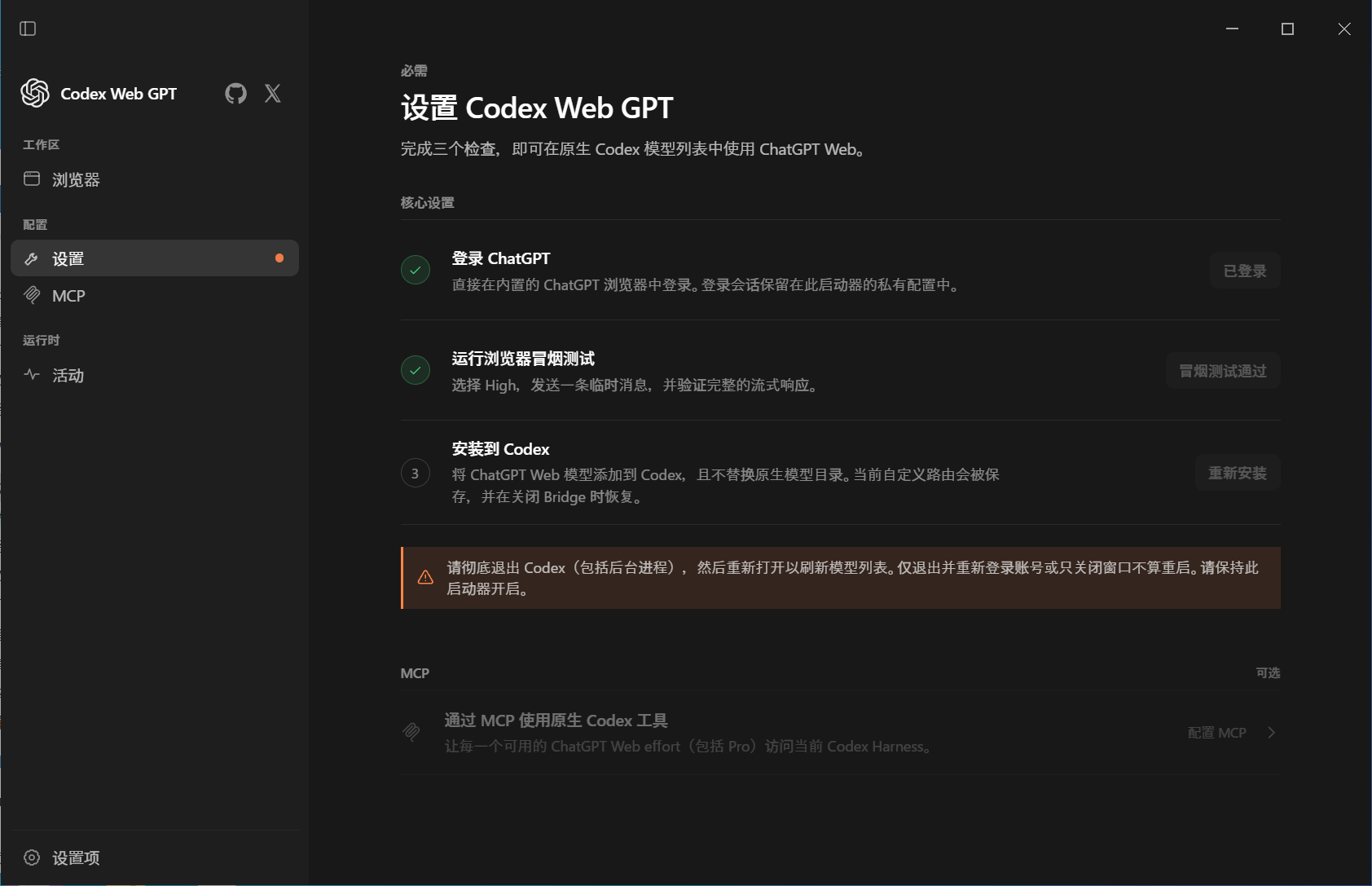1372x886 pixels.
Task: Click the 必需 label above title
Action: coord(414,71)
